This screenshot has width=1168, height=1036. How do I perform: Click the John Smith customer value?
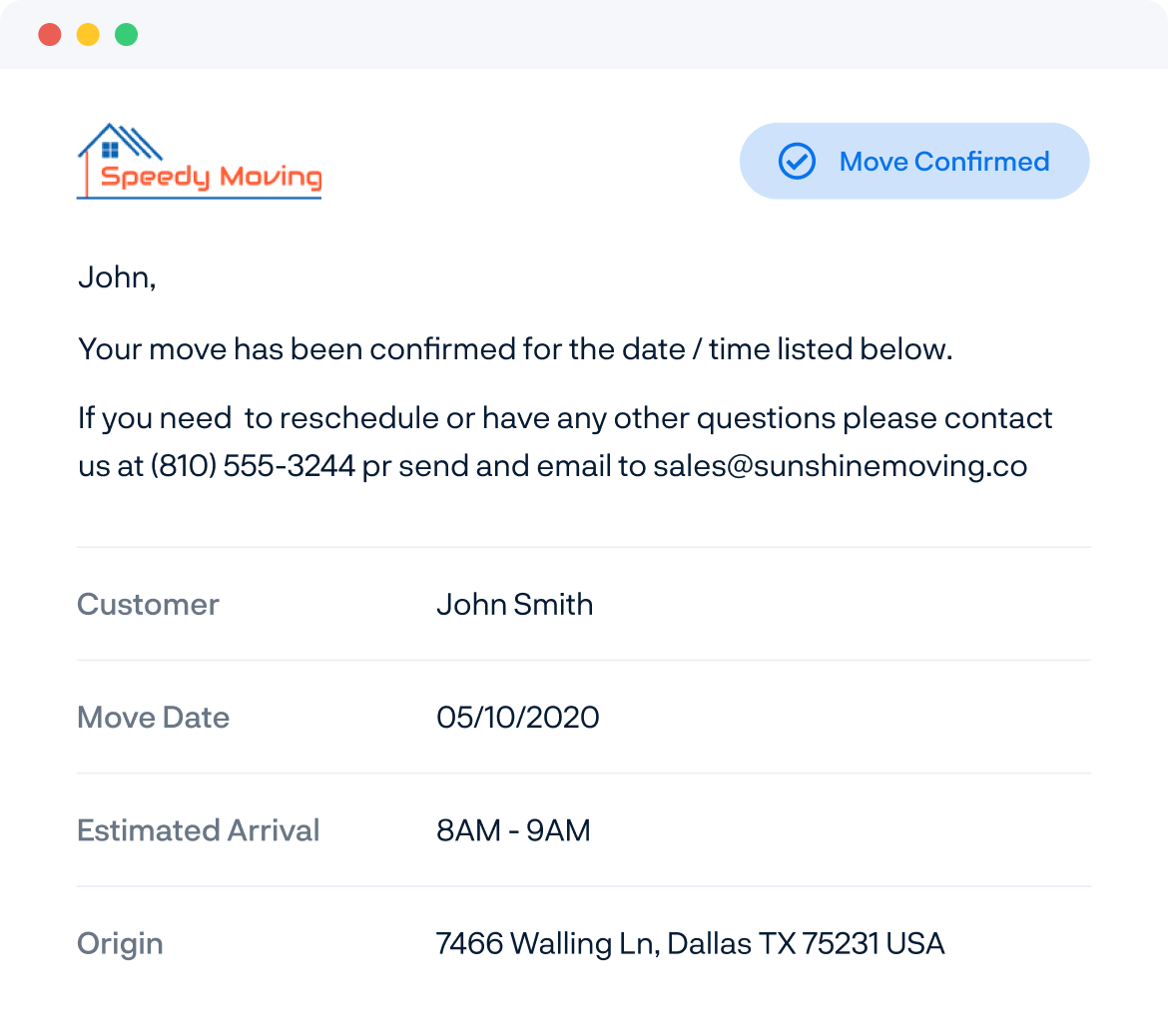click(x=515, y=604)
